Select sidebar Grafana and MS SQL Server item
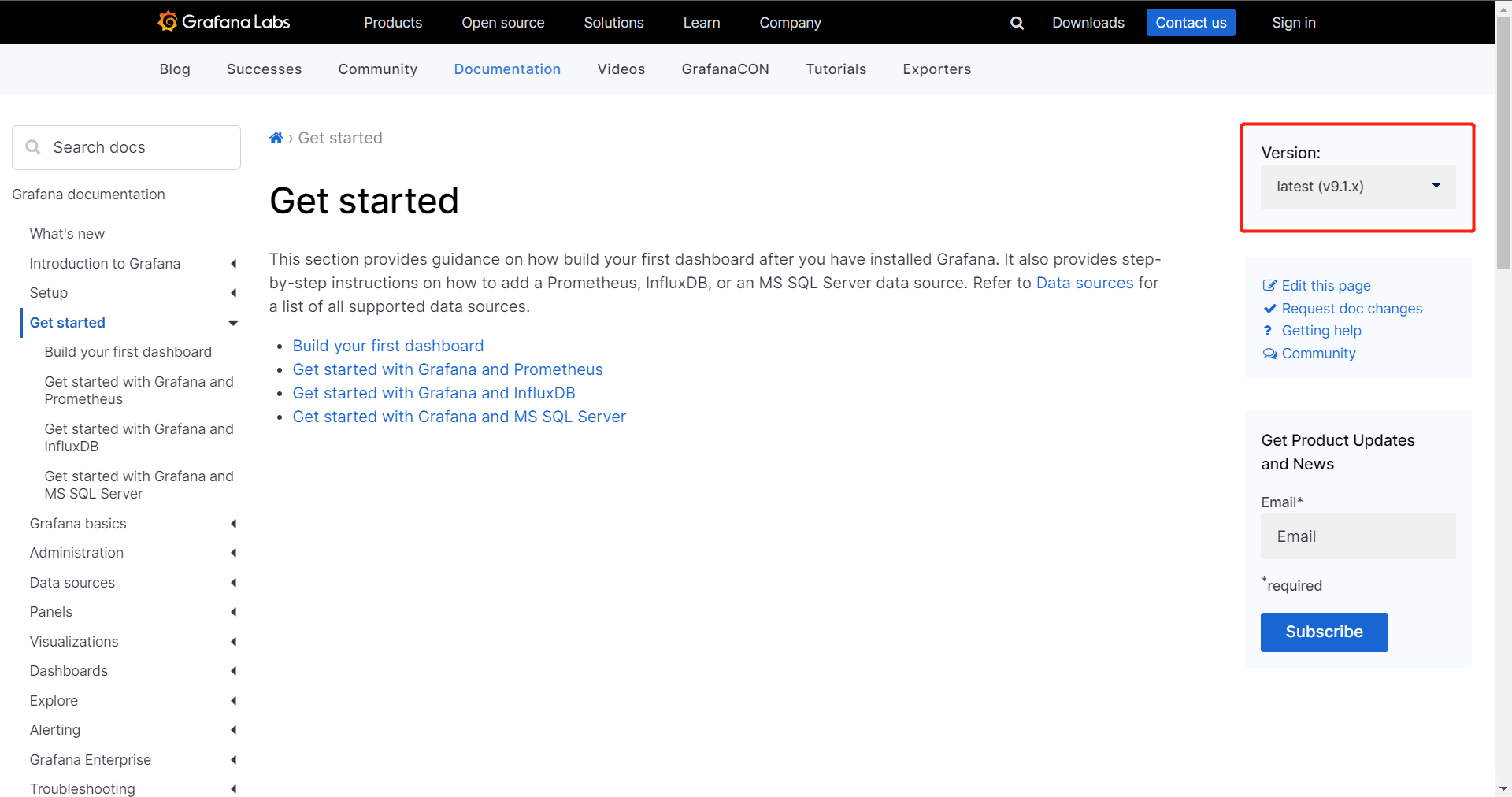The height and width of the screenshot is (797, 1512). coord(139,485)
